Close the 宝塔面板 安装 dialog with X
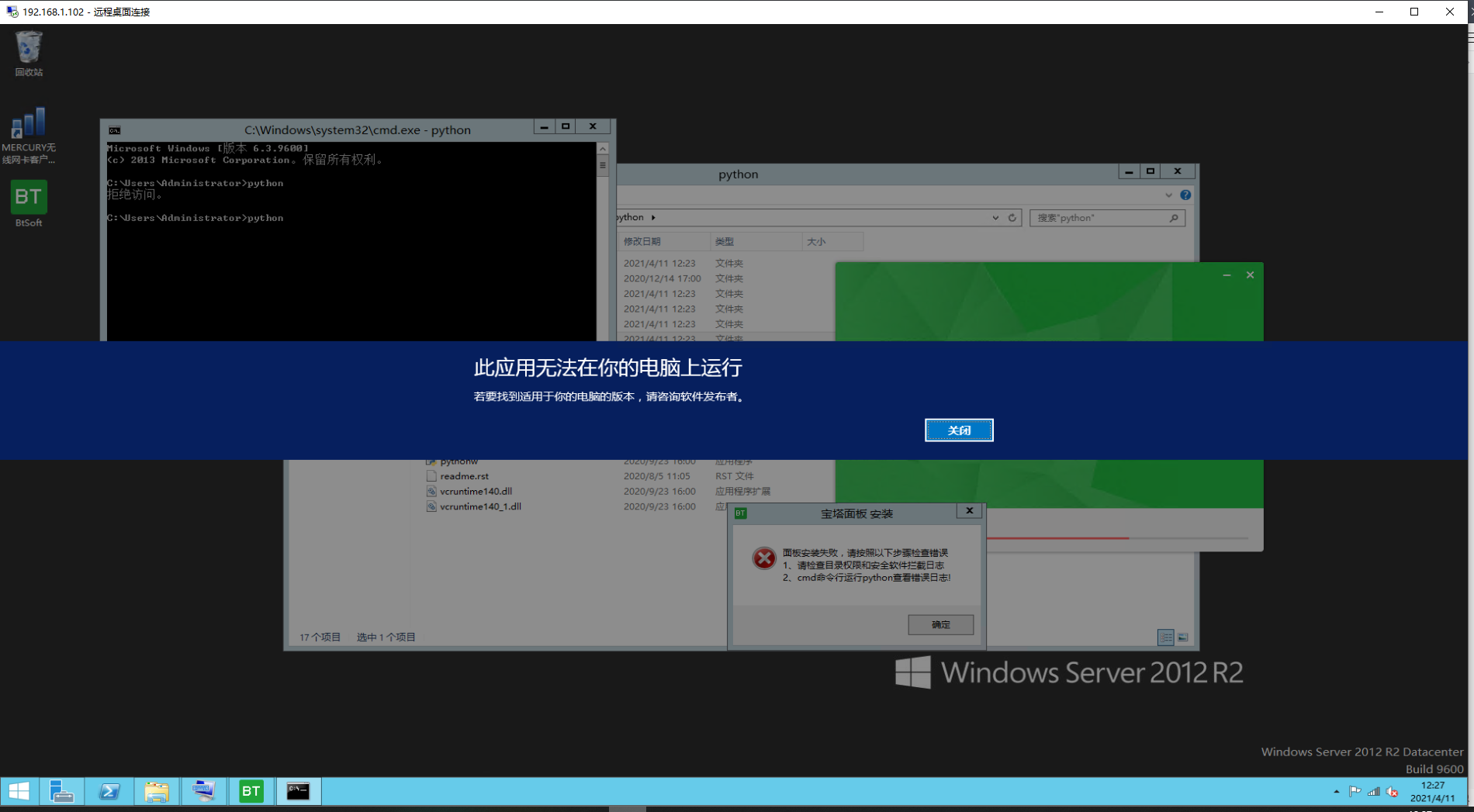 pos(969,511)
